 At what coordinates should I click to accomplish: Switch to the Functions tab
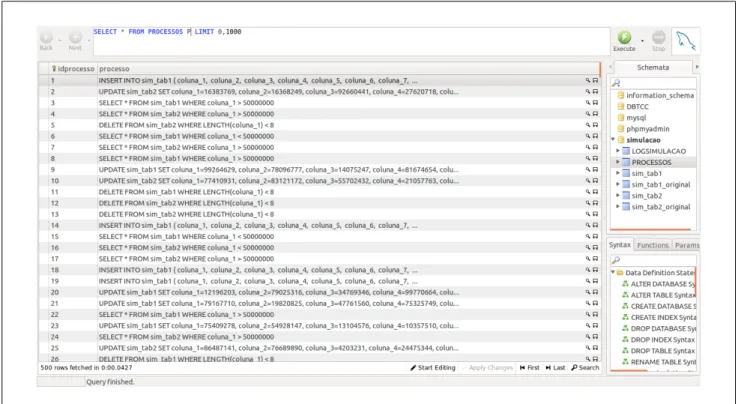652,245
